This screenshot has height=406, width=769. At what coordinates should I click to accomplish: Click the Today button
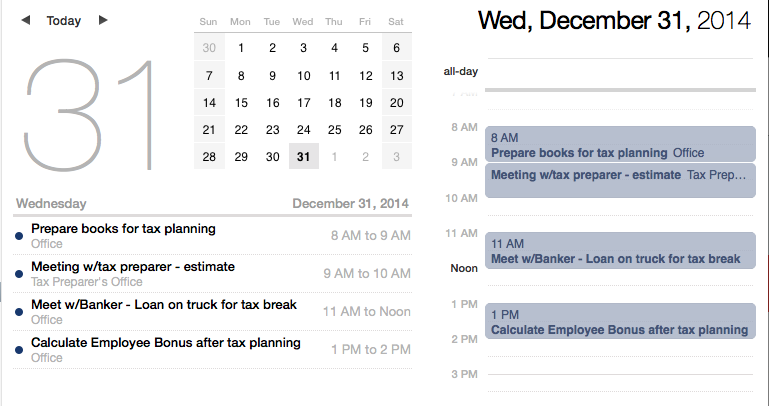(x=64, y=20)
